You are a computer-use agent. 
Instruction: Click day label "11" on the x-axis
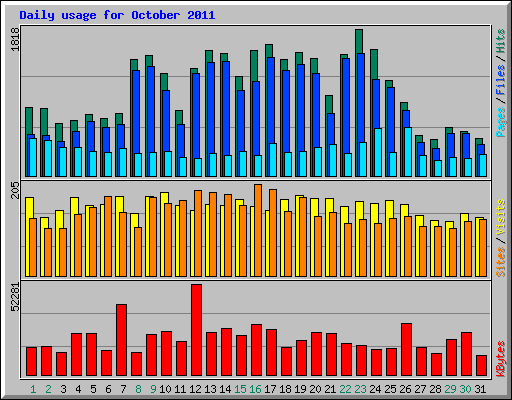[180, 389]
